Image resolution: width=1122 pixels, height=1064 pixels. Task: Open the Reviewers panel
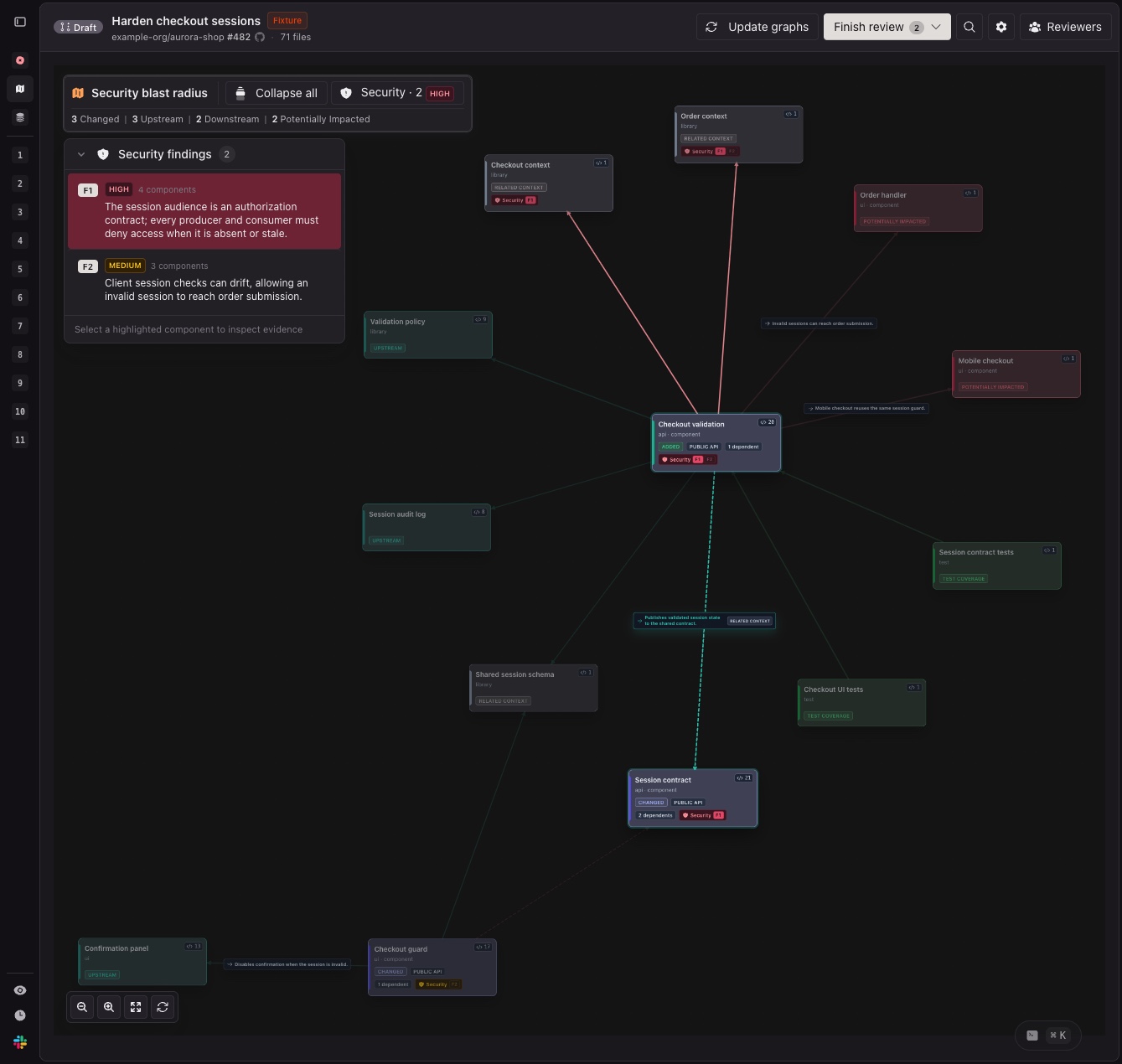tap(1065, 27)
